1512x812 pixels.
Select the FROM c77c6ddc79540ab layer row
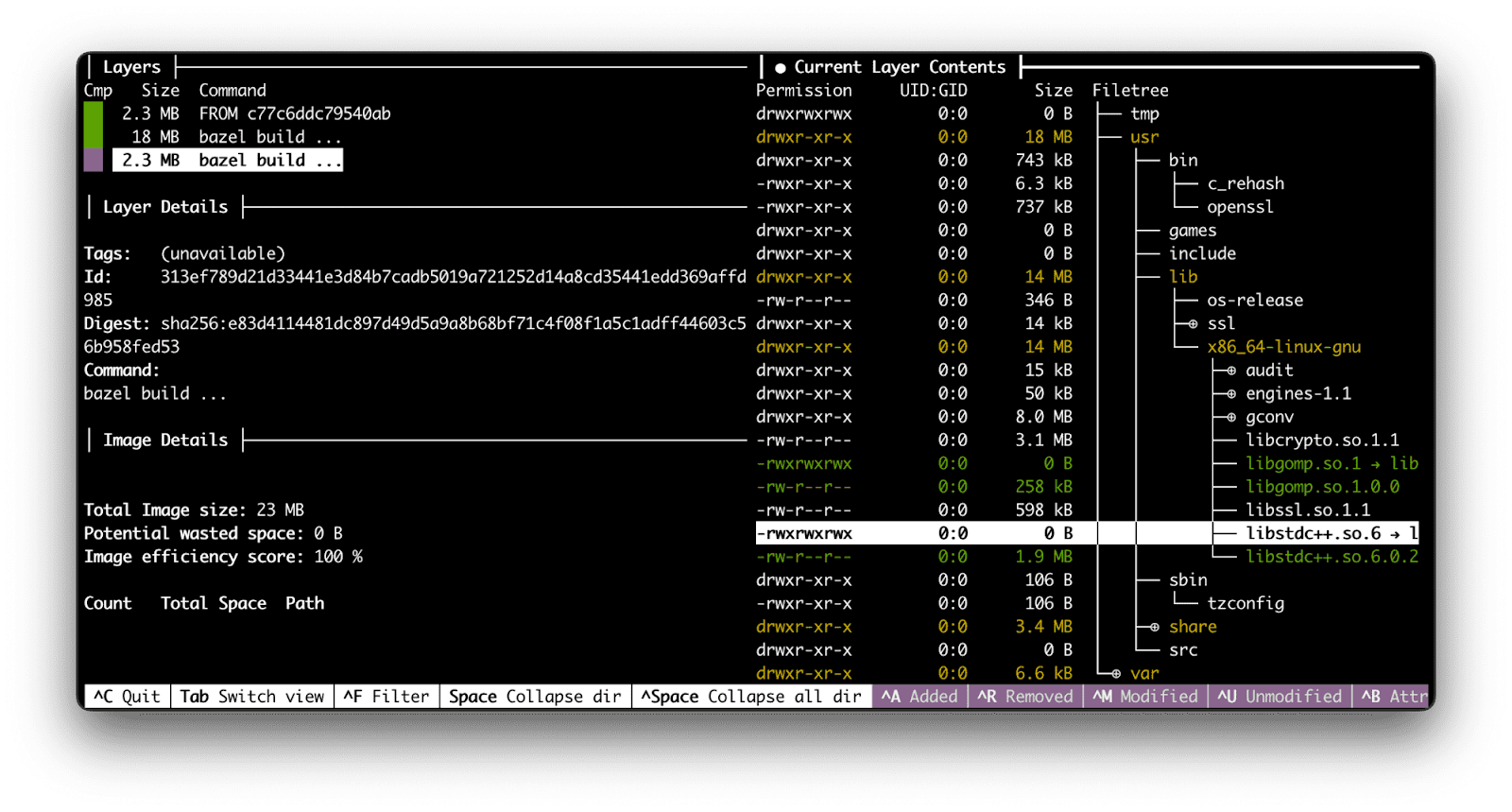point(255,113)
